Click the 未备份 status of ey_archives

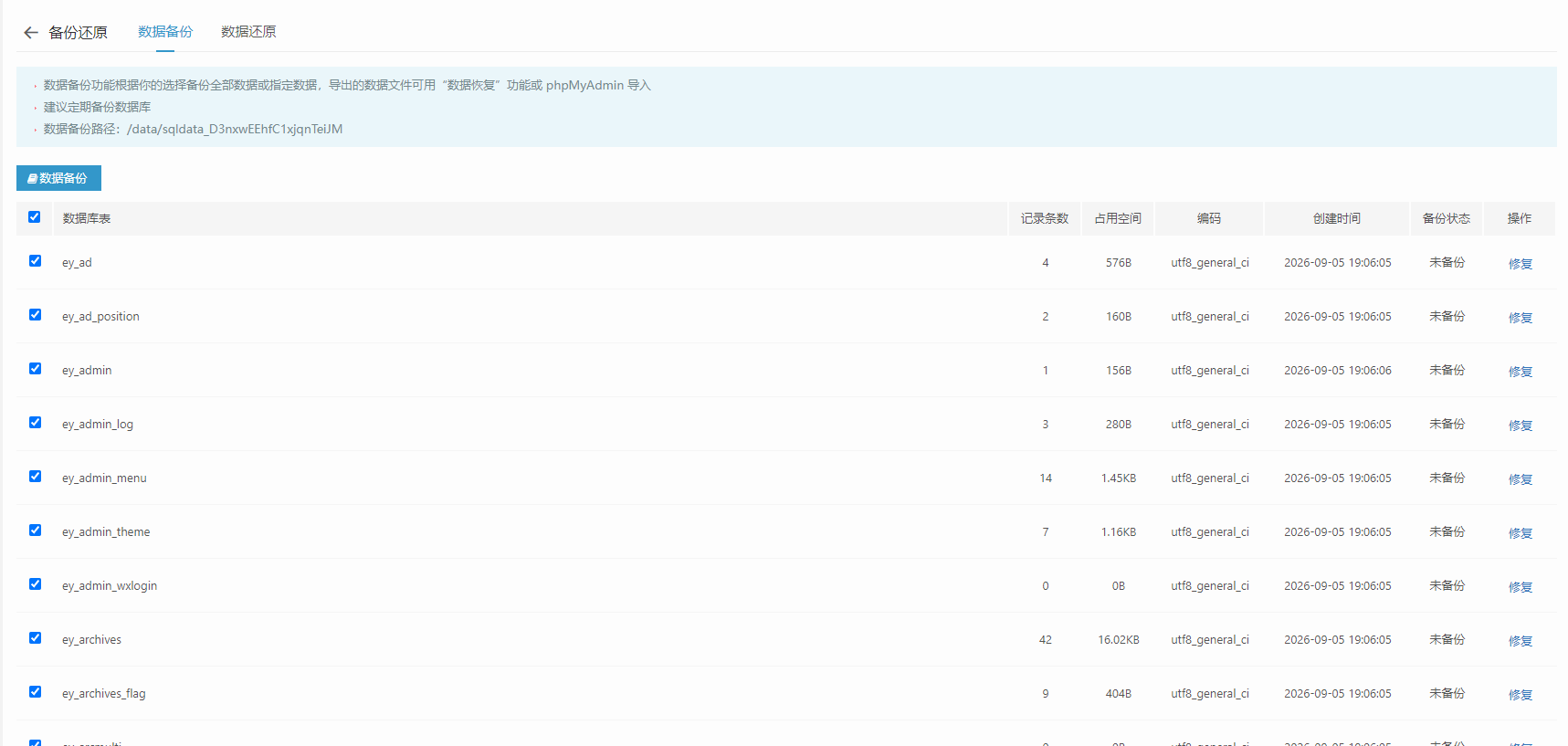tap(1447, 640)
